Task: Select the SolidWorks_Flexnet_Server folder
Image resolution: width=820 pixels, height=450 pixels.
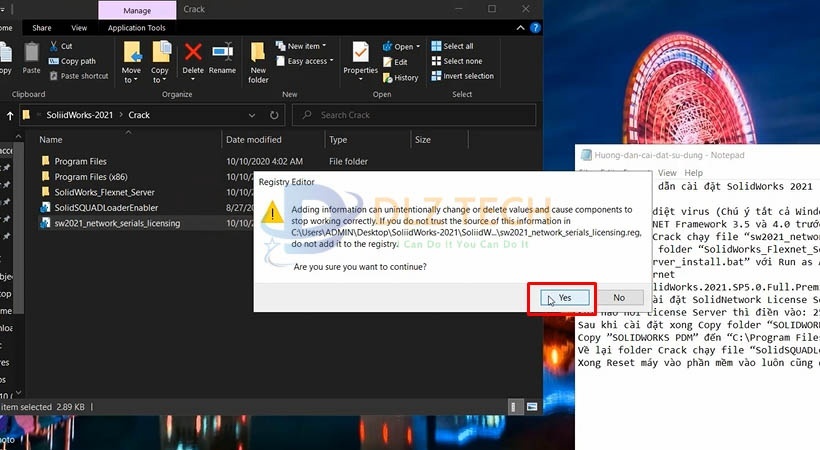Action: pos(104,192)
